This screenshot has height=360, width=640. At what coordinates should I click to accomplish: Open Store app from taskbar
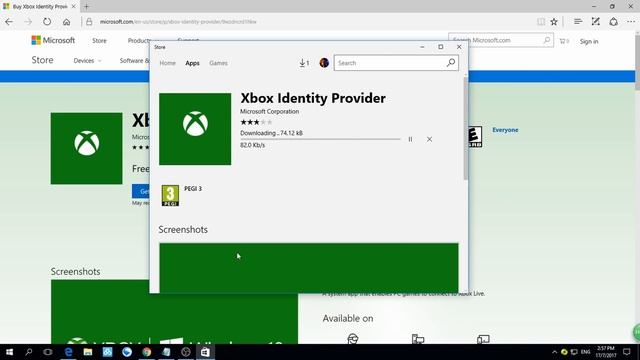click(x=205, y=352)
